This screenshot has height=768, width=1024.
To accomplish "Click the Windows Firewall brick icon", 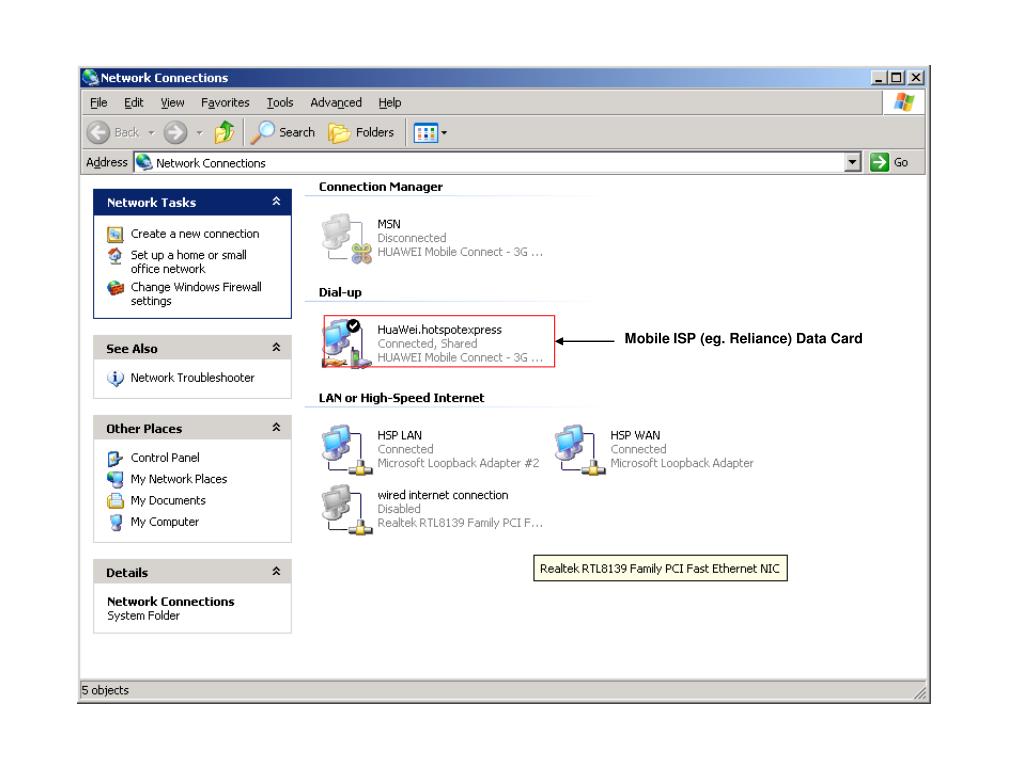I will 116,288.
